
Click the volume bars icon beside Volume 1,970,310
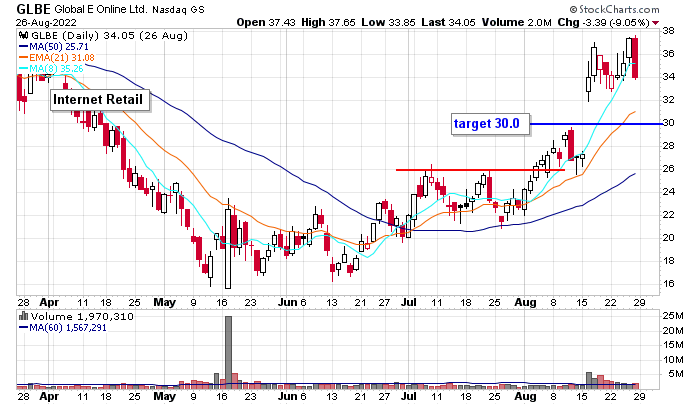23,317
